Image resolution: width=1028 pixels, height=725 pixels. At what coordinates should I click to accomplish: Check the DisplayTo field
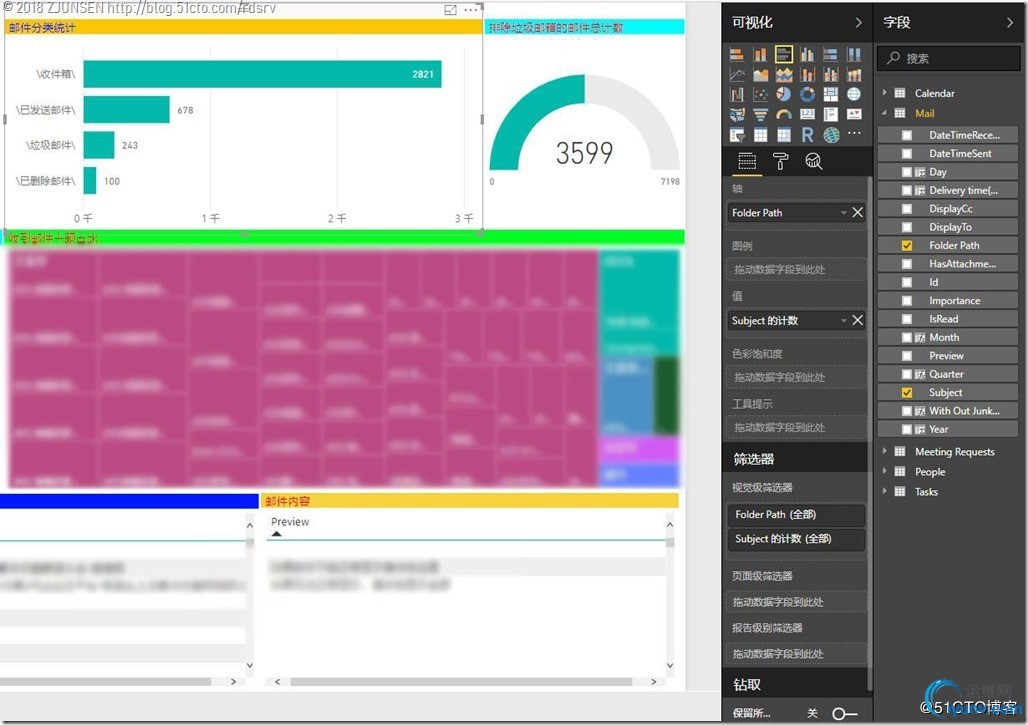[907, 227]
